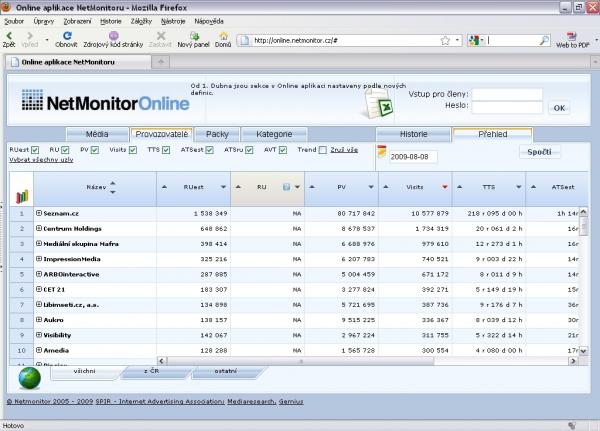Go home with the Domů icon

pos(223,36)
